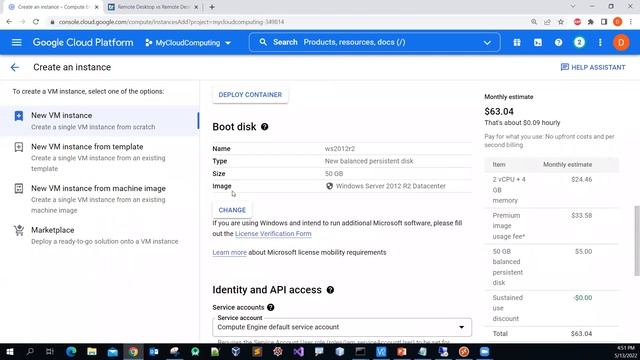Bookmark this page with the star icon
Viewport: 640px width, 360px height.
561,22
